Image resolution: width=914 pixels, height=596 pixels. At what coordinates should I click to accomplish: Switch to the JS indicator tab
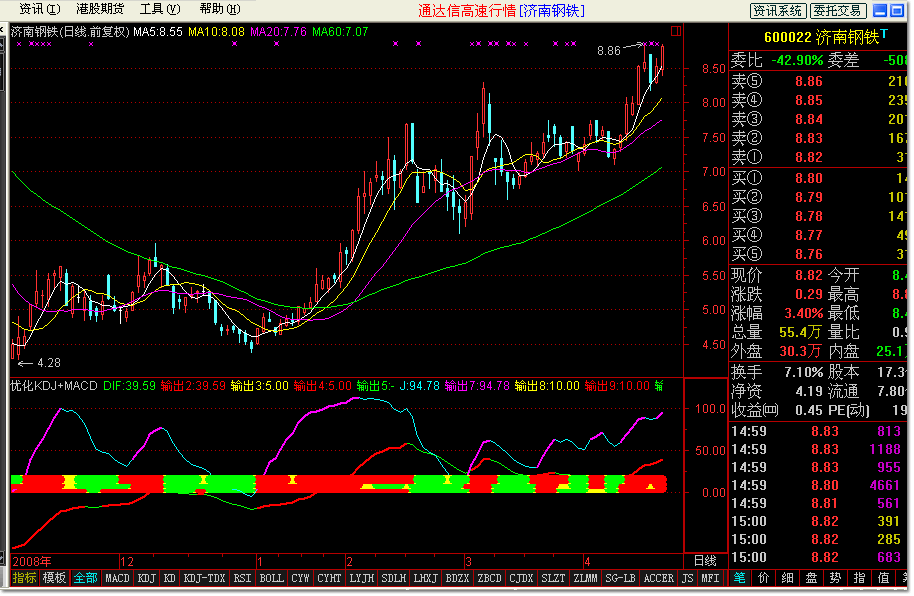click(x=688, y=578)
